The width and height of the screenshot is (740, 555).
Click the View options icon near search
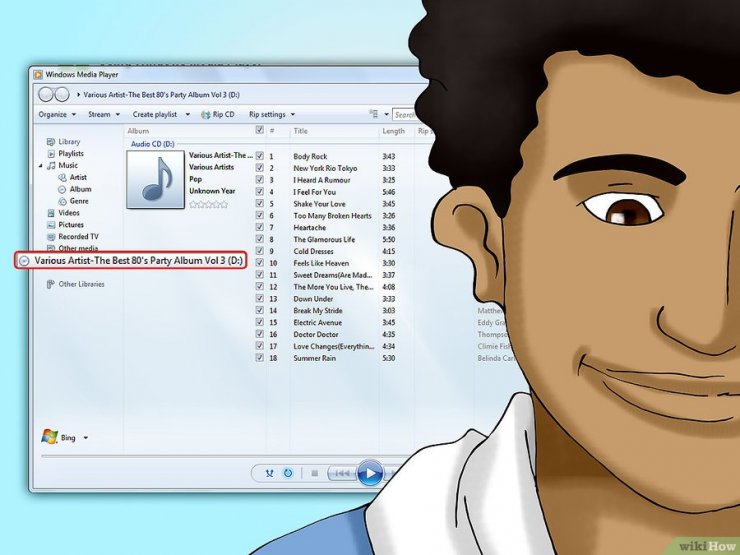pyautogui.click(x=374, y=114)
